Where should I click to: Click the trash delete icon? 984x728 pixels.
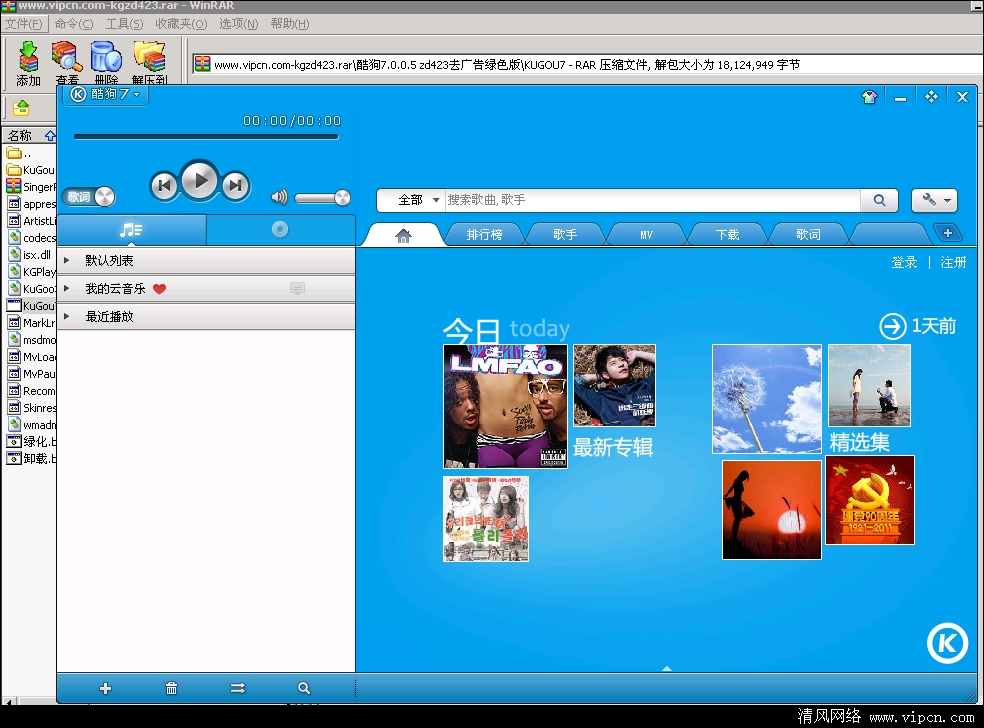tap(171, 688)
